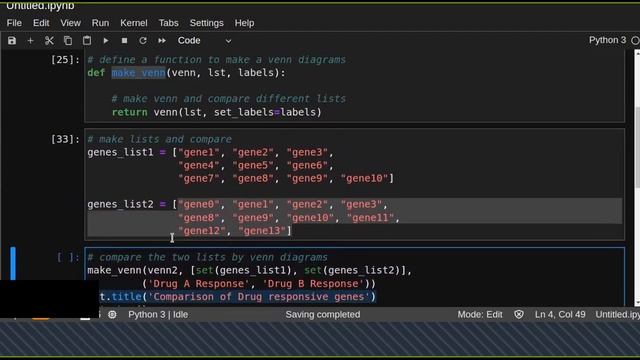Copy the selected cell using the toolbar icon
The image size is (640, 360).
(68, 40)
